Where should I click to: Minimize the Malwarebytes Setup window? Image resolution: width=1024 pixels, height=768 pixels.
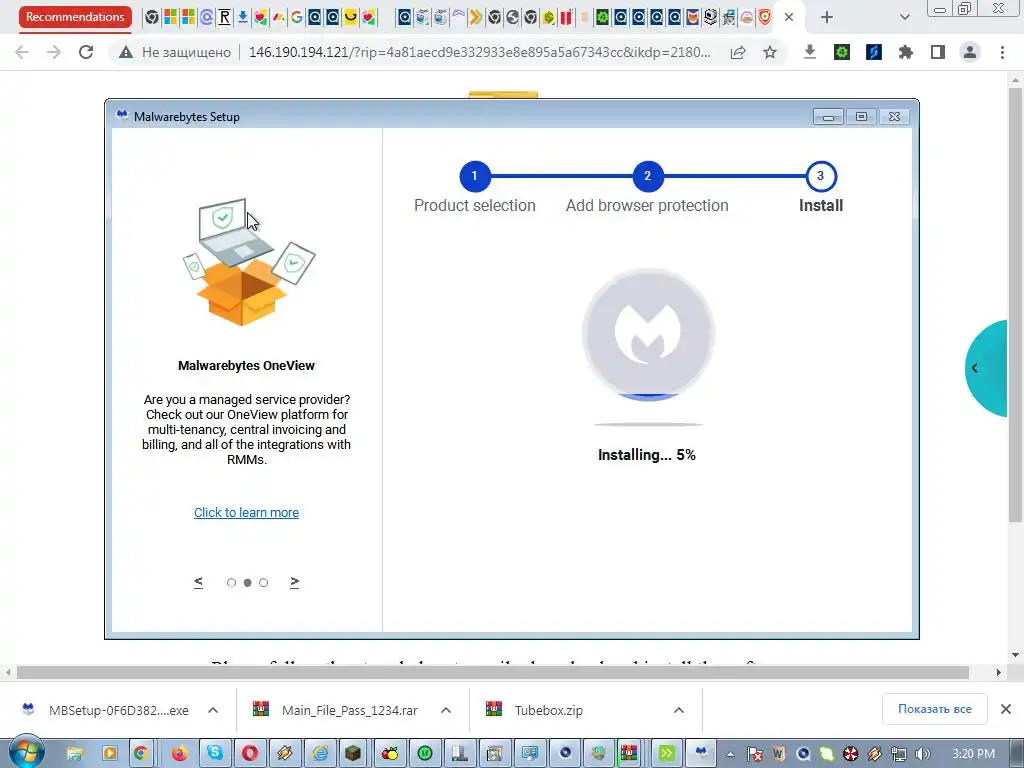828,117
